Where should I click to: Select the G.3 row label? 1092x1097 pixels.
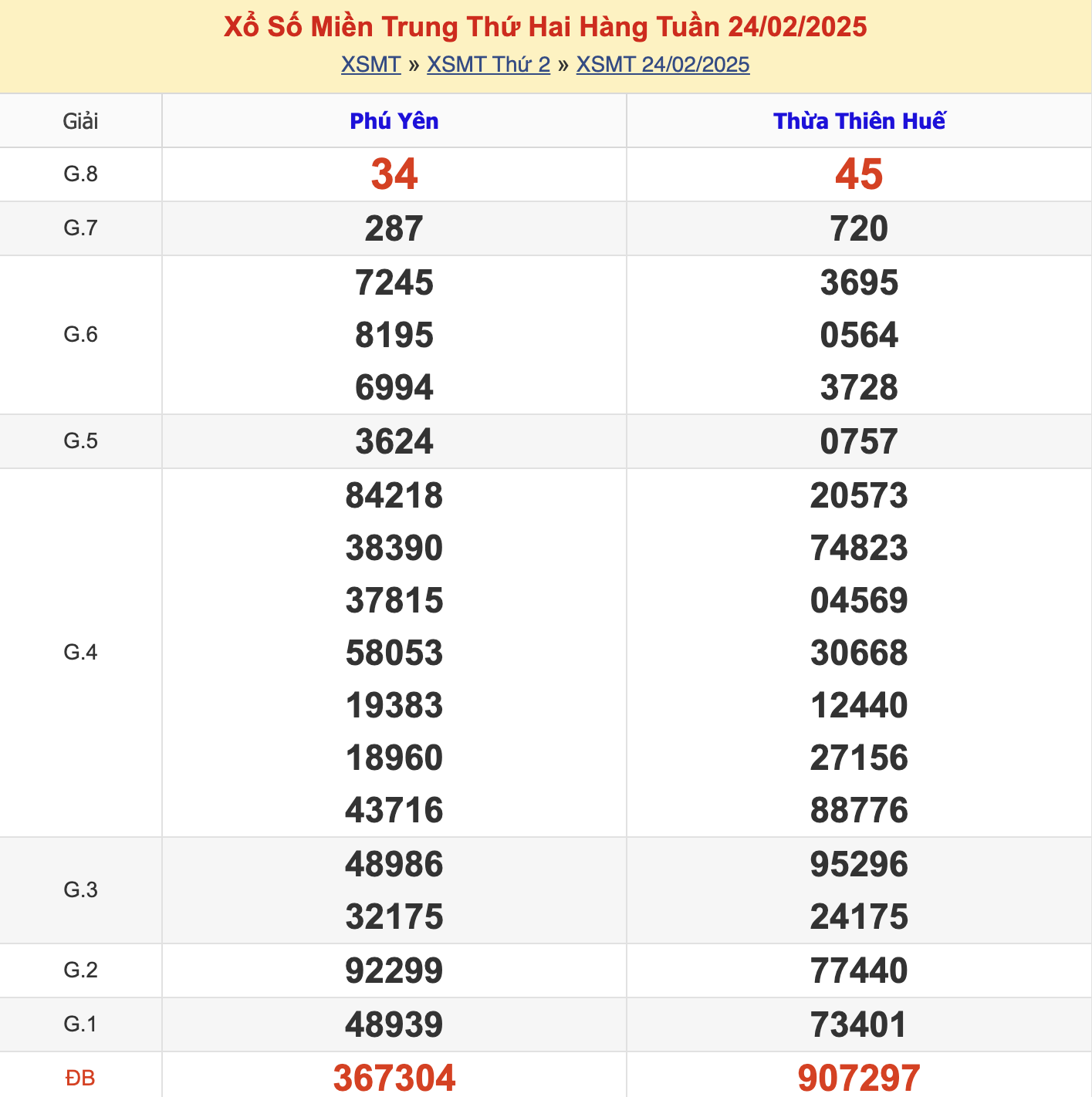click(x=80, y=890)
